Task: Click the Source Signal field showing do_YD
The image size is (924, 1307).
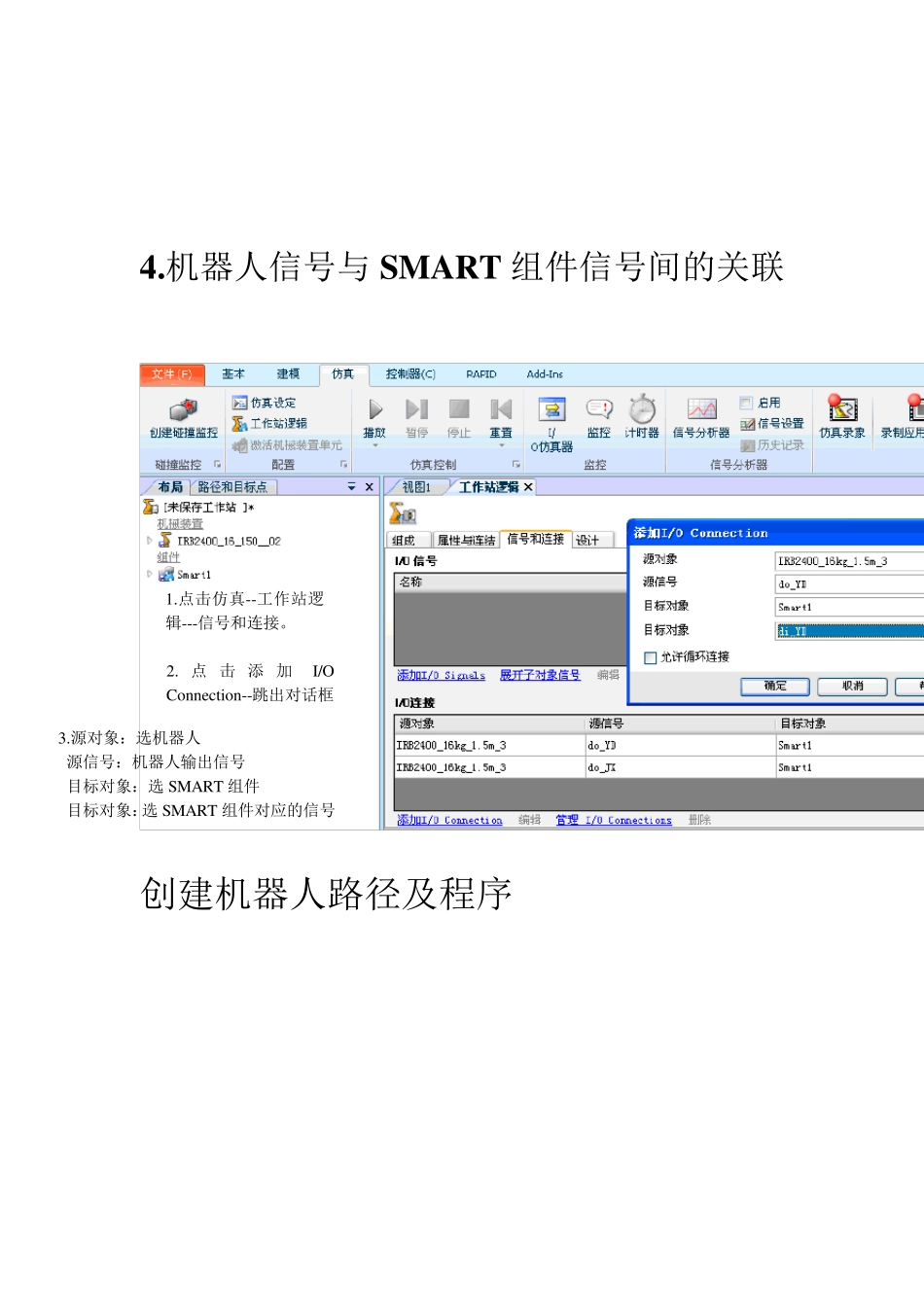Action: [849, 584]
